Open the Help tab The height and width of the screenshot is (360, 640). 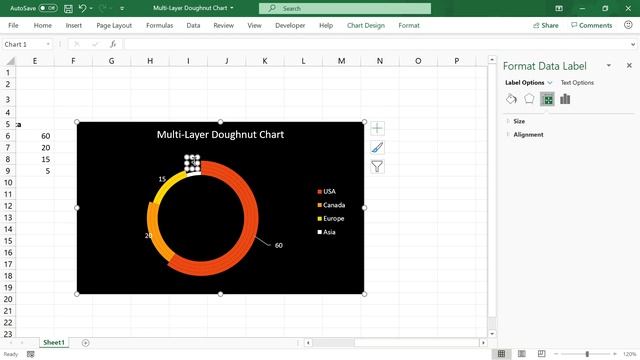click(326, 25)
